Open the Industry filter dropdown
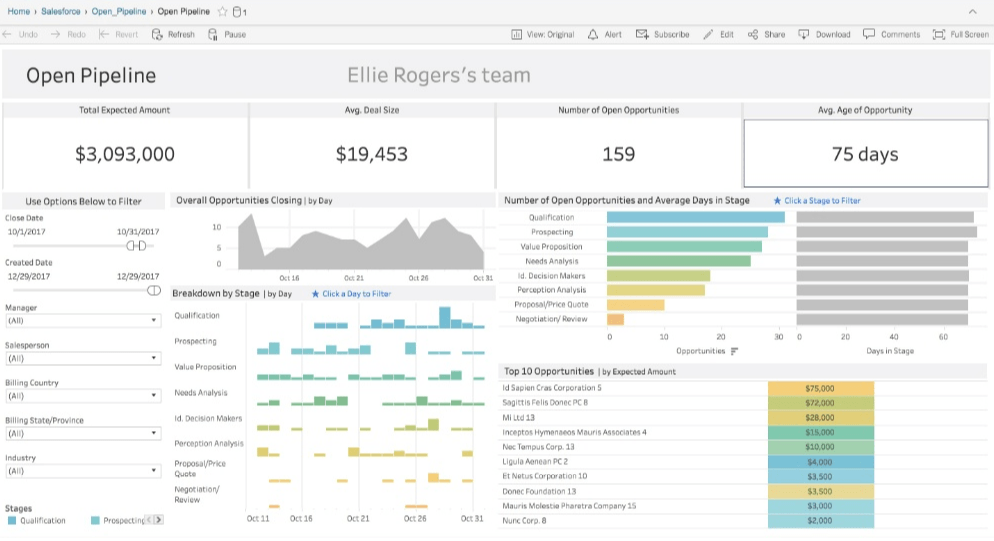 coord(82,470)
